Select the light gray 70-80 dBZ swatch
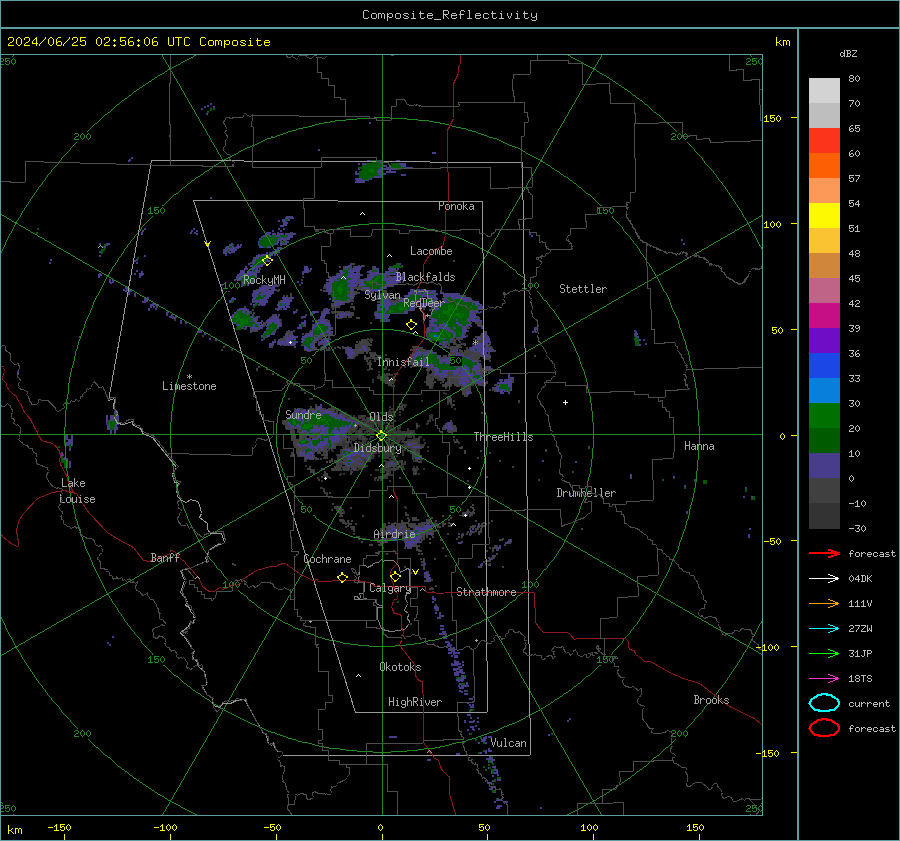Viewport: 900px width, 841px height. click(x=824, y=91)
